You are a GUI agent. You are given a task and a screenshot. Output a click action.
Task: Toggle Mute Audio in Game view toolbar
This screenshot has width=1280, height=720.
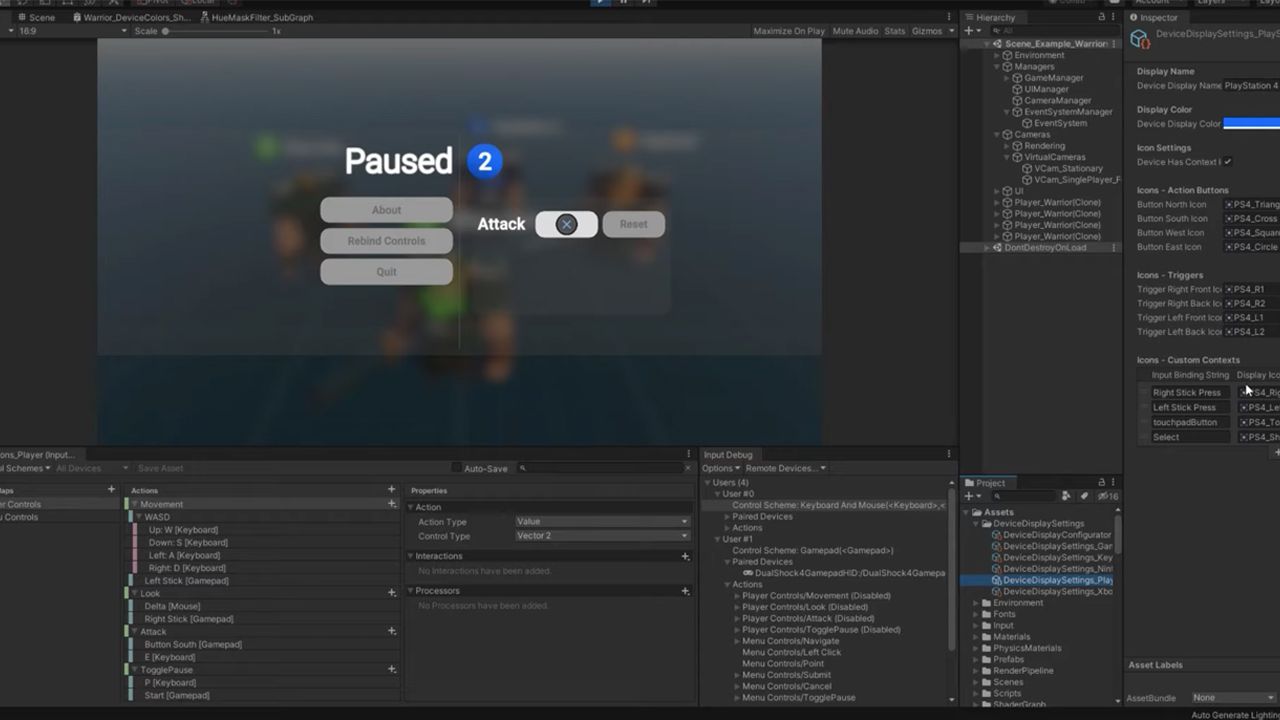click(854, 31)
